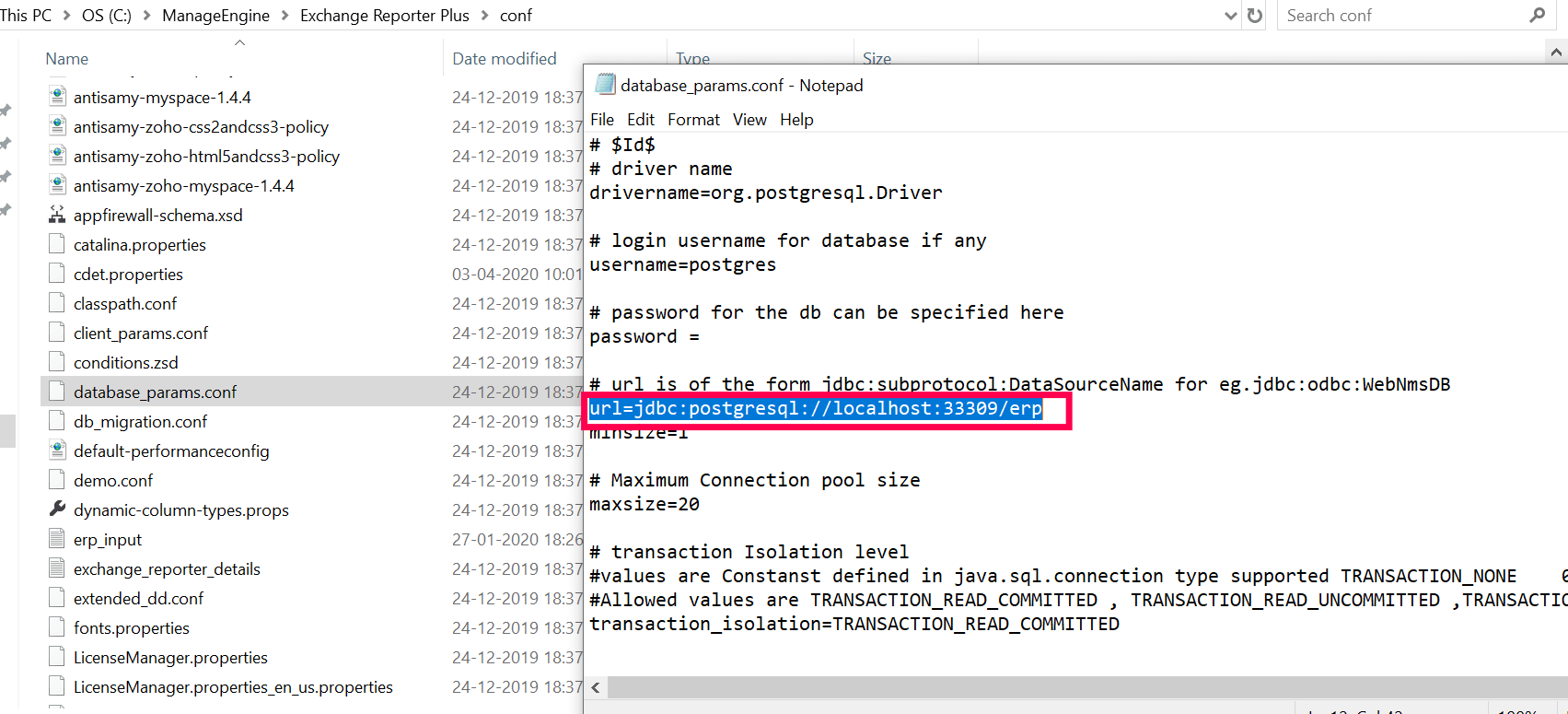
Task: Click the Notepad icon in title bar
Action: click(x=604, y=85)
